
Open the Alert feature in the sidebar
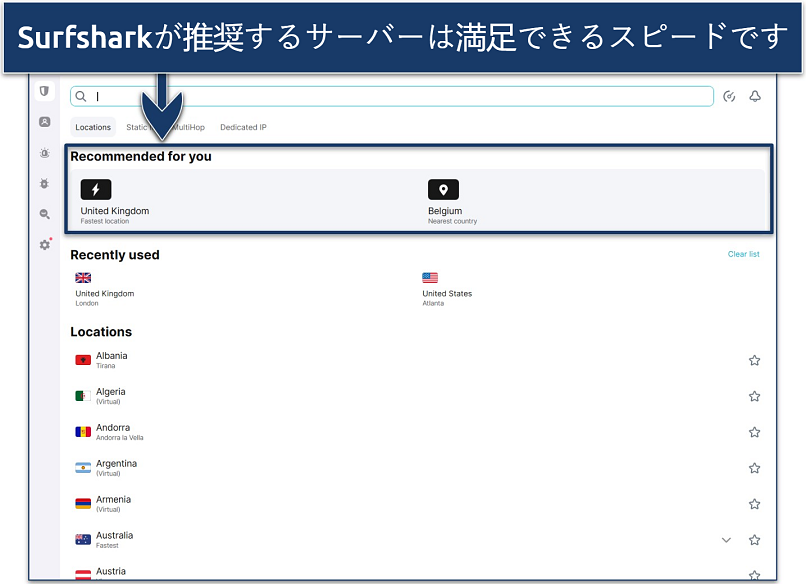[44, 153]
